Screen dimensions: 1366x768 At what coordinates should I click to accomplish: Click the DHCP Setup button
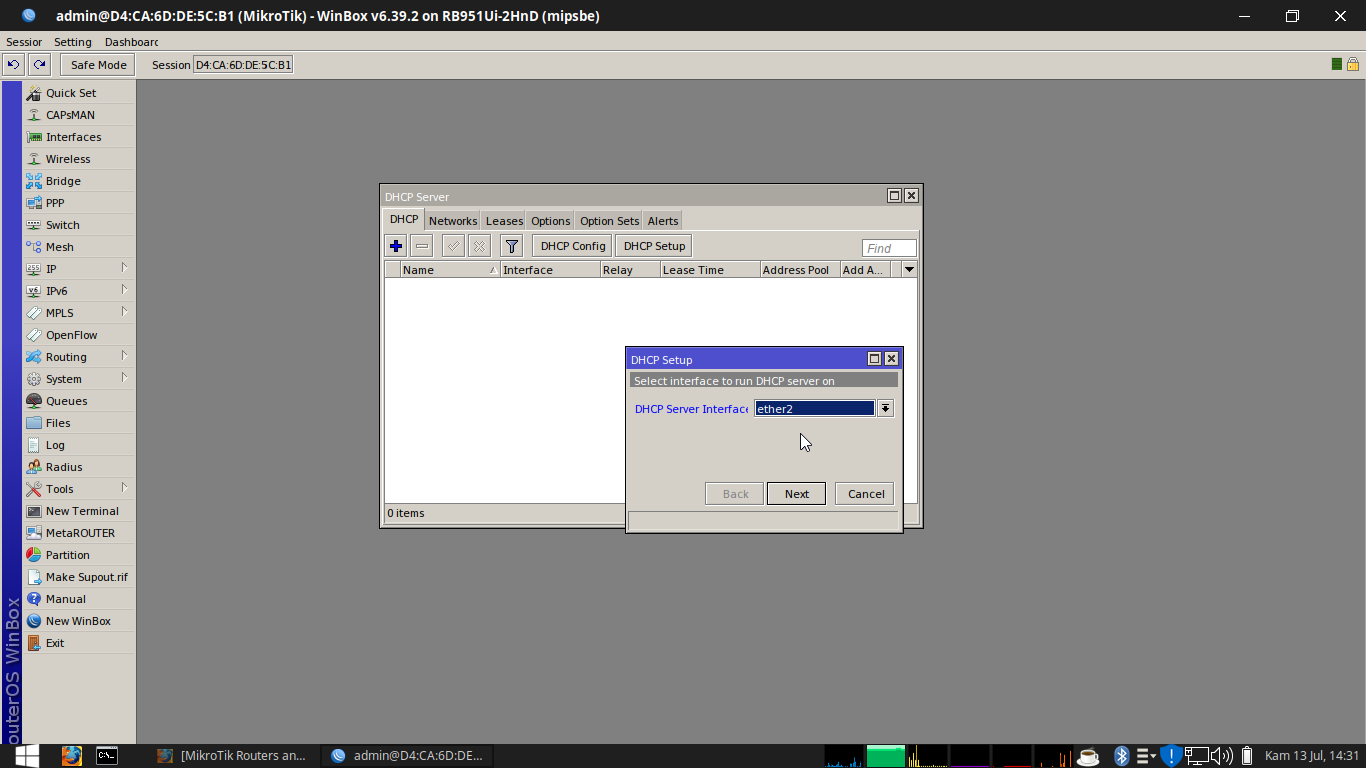[654, 246]
